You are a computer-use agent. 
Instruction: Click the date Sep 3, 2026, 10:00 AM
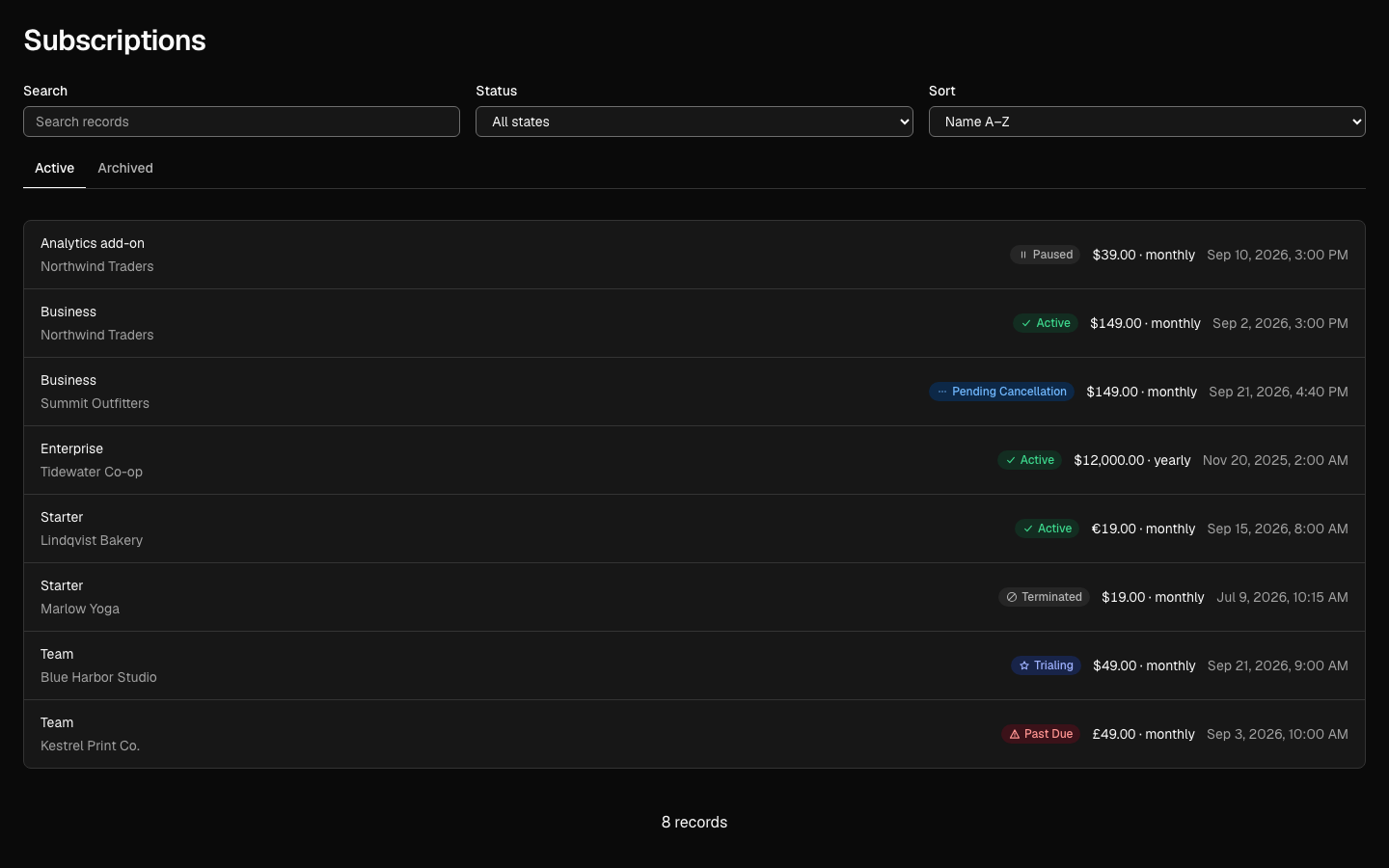click(1277, 734)
